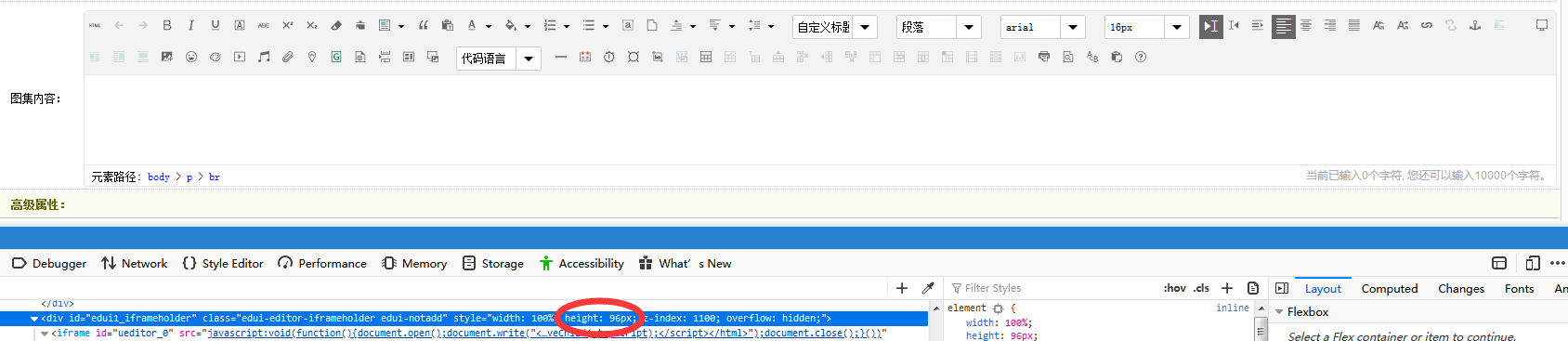Insert an image using the picture icon

point(167,57)
